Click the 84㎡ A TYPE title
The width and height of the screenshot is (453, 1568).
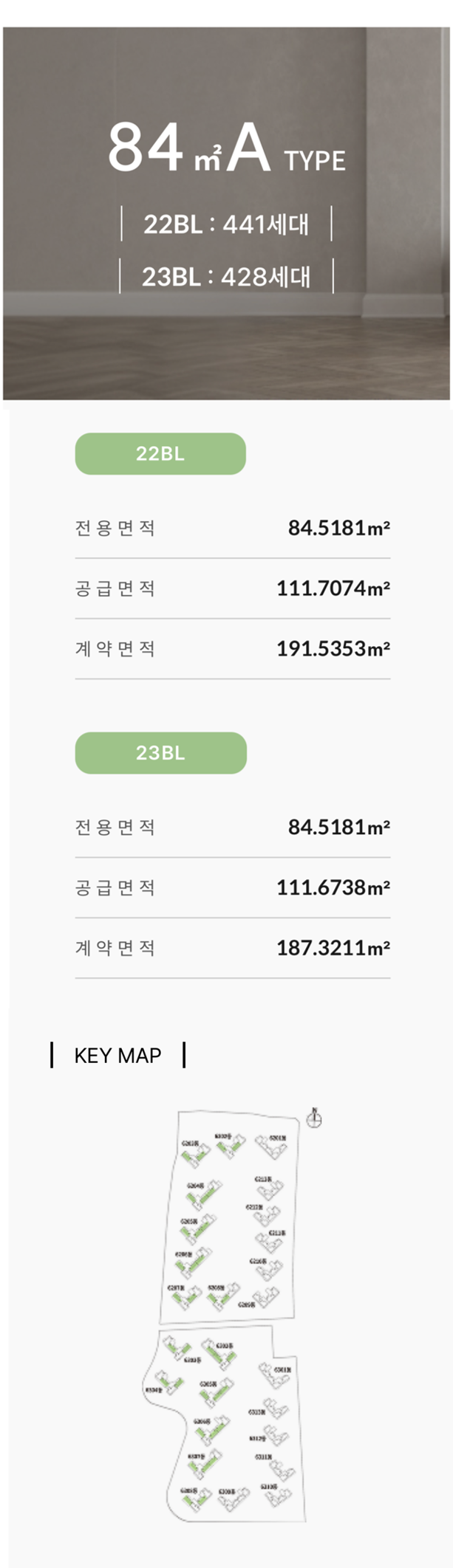point(227,149)
